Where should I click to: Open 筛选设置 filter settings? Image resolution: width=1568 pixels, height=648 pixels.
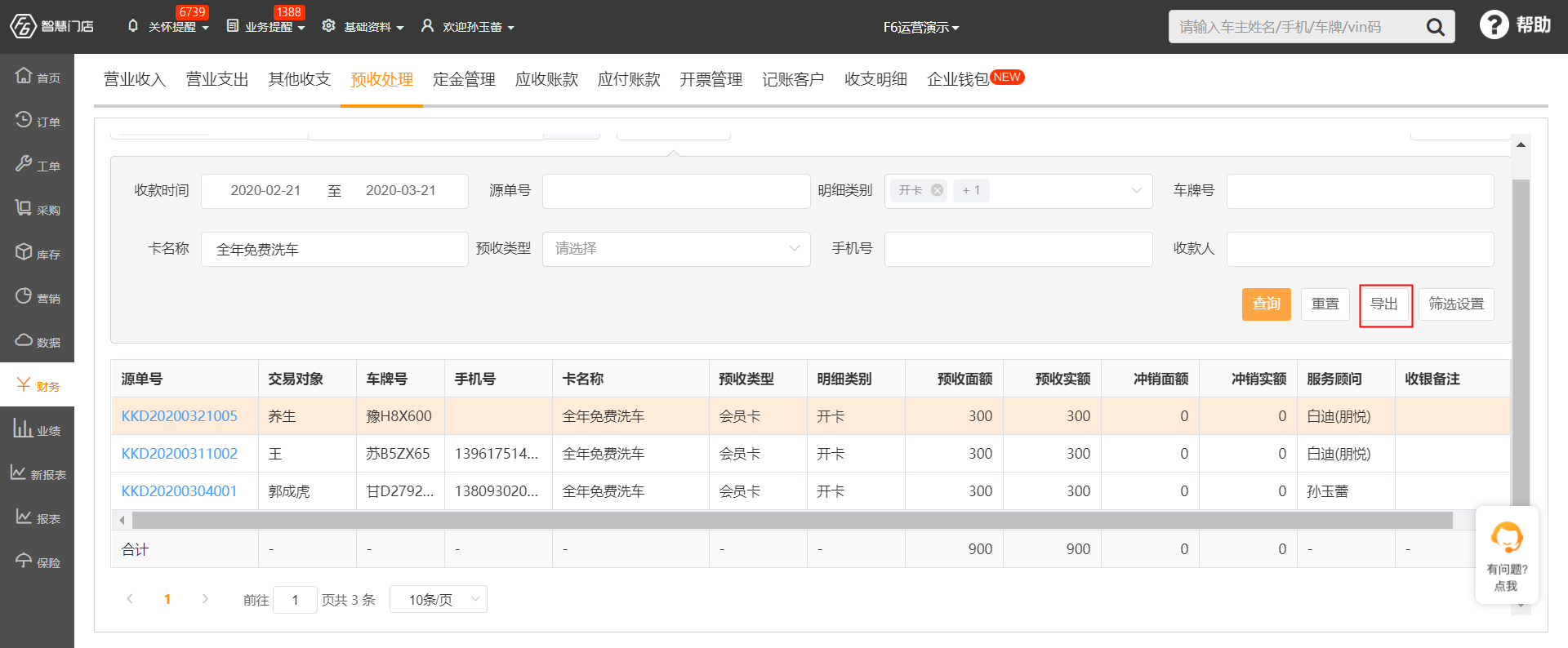point(1456,304)
